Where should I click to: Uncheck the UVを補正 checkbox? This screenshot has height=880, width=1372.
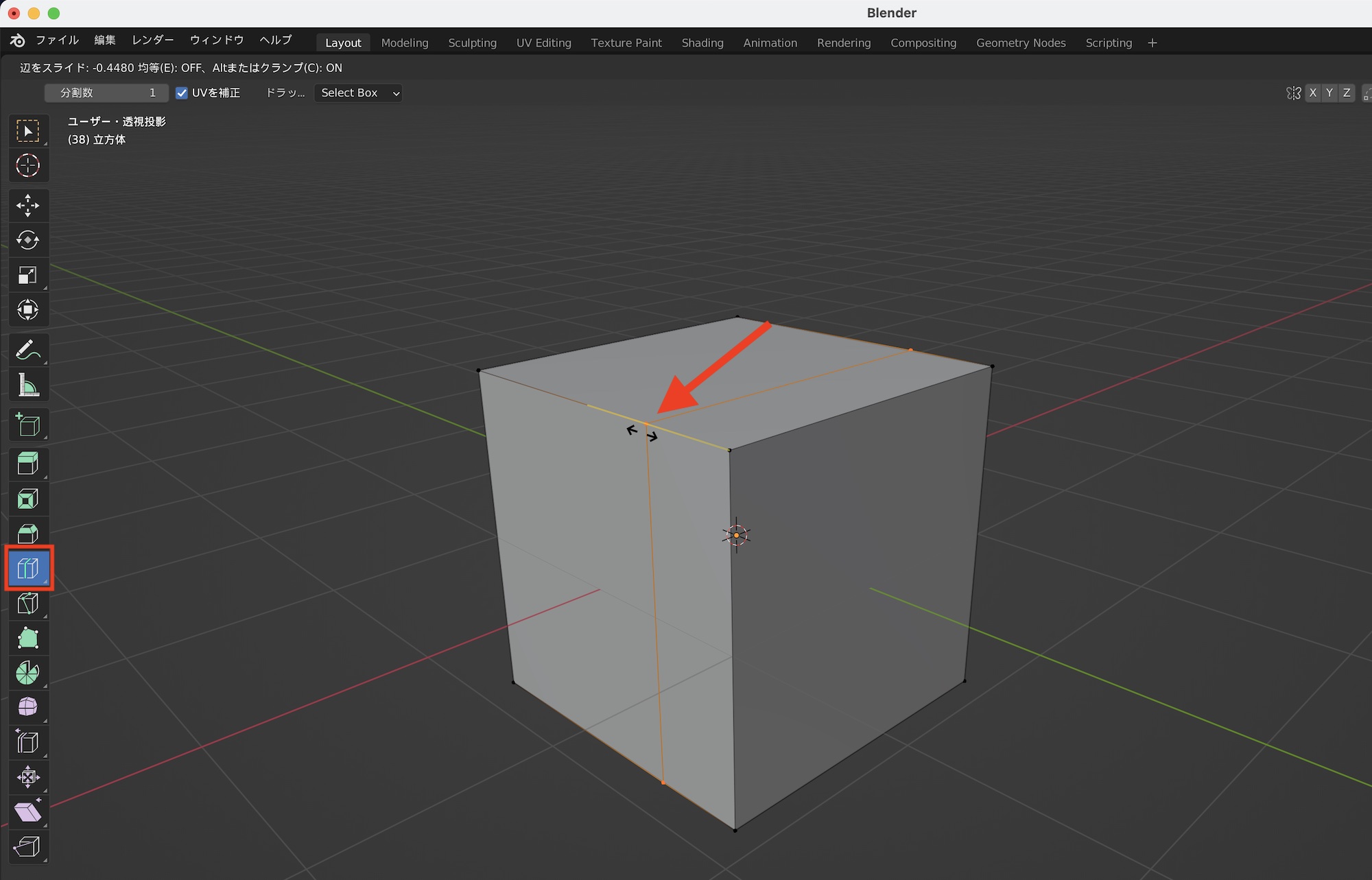[x=182, y=93]
